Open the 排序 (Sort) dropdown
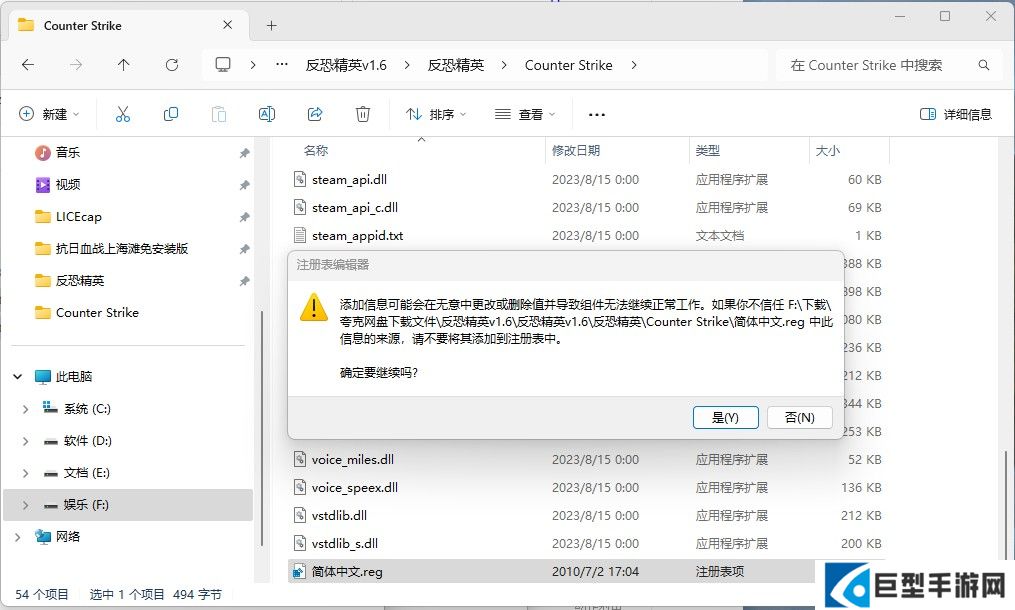Screen dimensions: 1015x610 [x=436, y=114]
